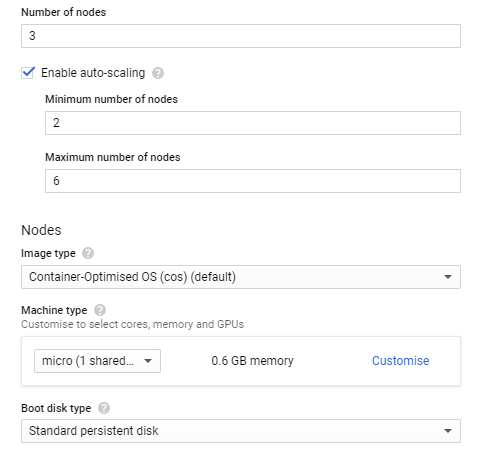The height and width of the screenshot is (450, 491).
Task: Open the Image type dropdown
Action: point(241,277)
